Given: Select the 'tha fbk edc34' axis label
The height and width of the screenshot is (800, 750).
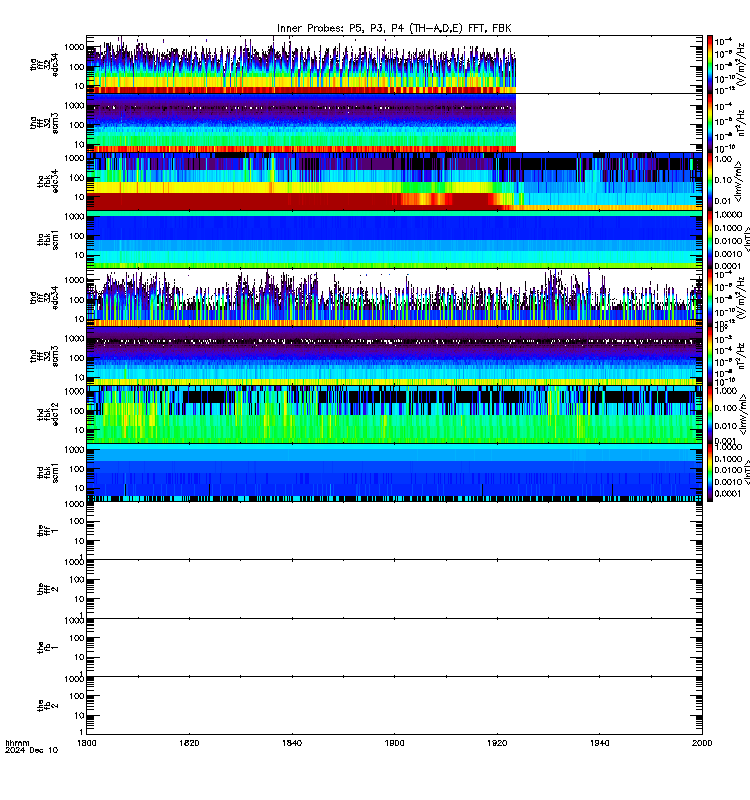Looking at the screenshot, I should point(48,181).
